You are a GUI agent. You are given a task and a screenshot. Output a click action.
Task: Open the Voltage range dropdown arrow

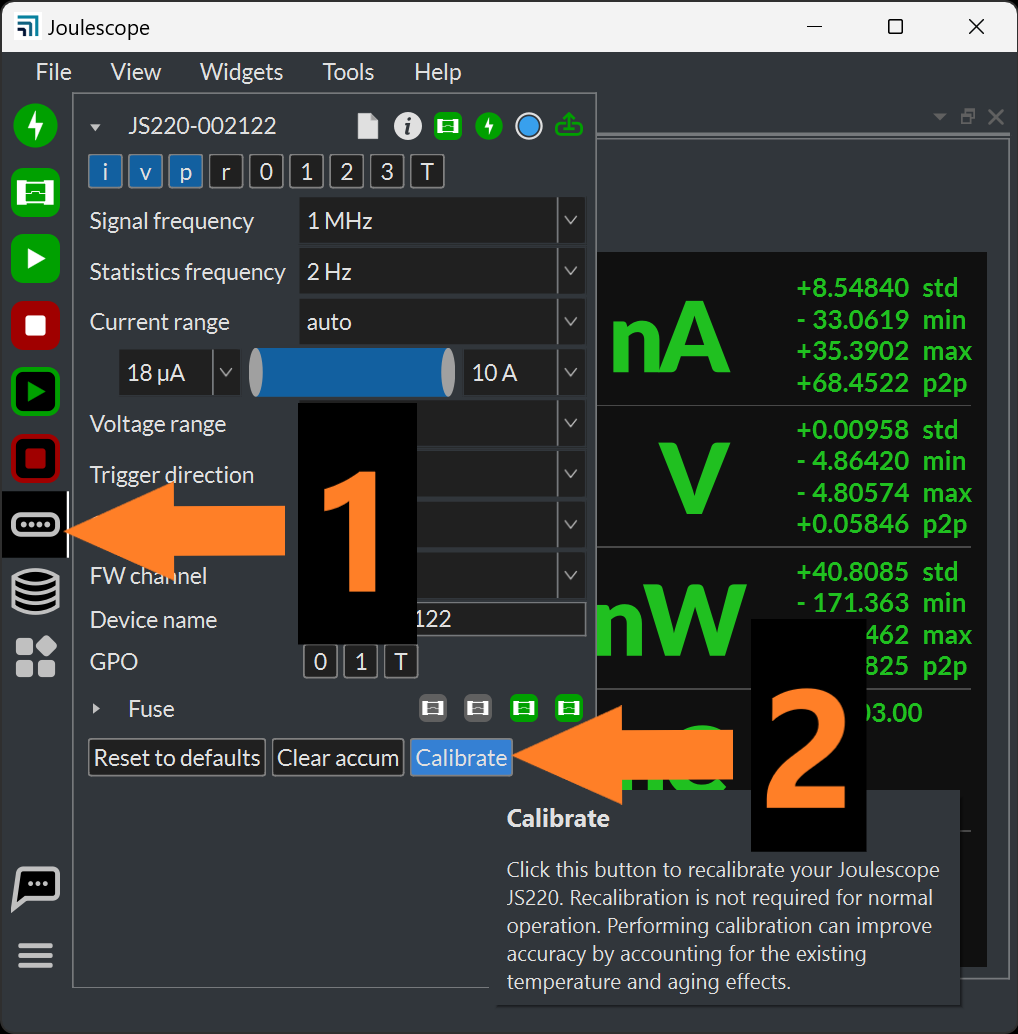click(571, 423)
